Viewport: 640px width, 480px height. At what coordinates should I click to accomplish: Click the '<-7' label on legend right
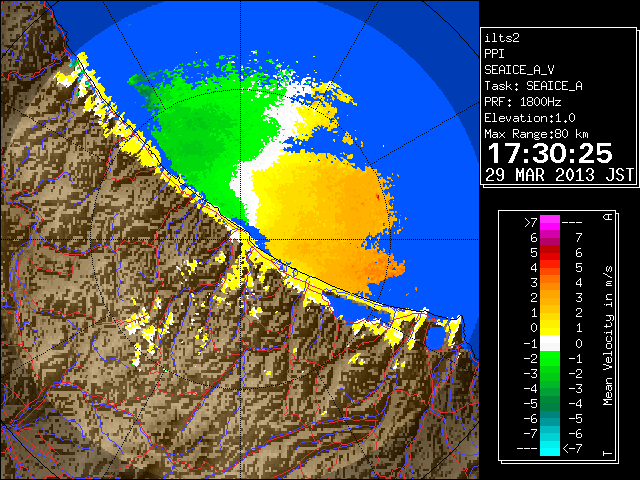coord(572,449)
